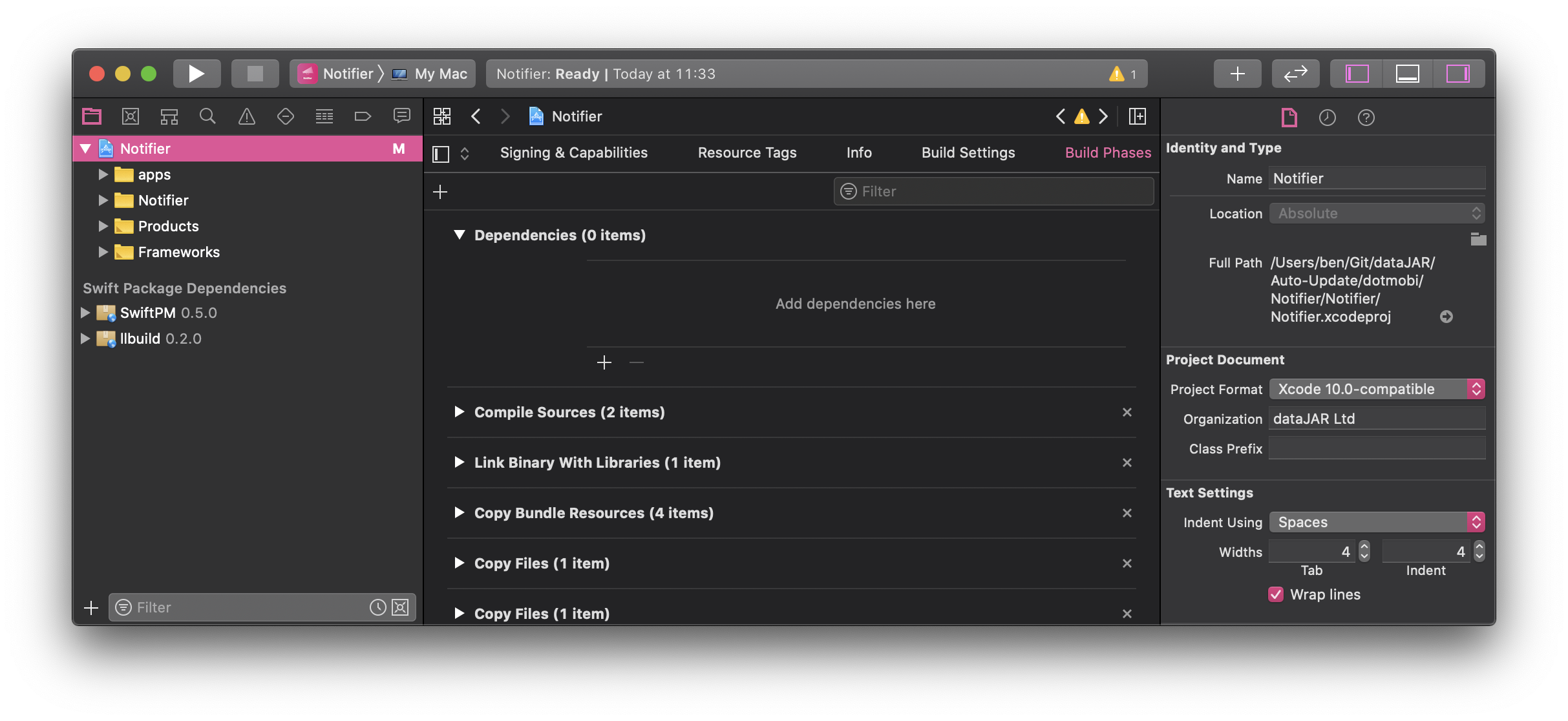Increase the Tab width stepper
Viewport: 1568px width, 721px height.
click(1364, 547)
